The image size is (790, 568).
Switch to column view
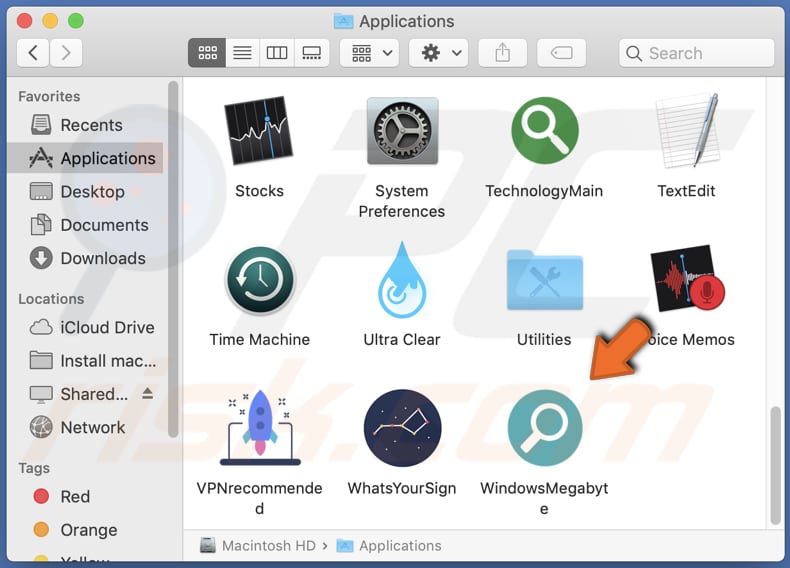[277, 52]
